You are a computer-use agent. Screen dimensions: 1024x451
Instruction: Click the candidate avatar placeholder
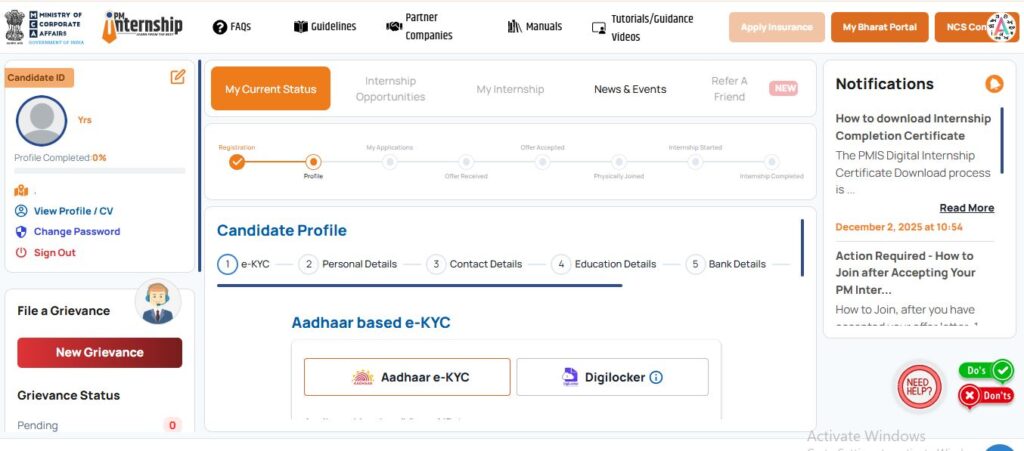pyautogui.click(x=41, y=121)
